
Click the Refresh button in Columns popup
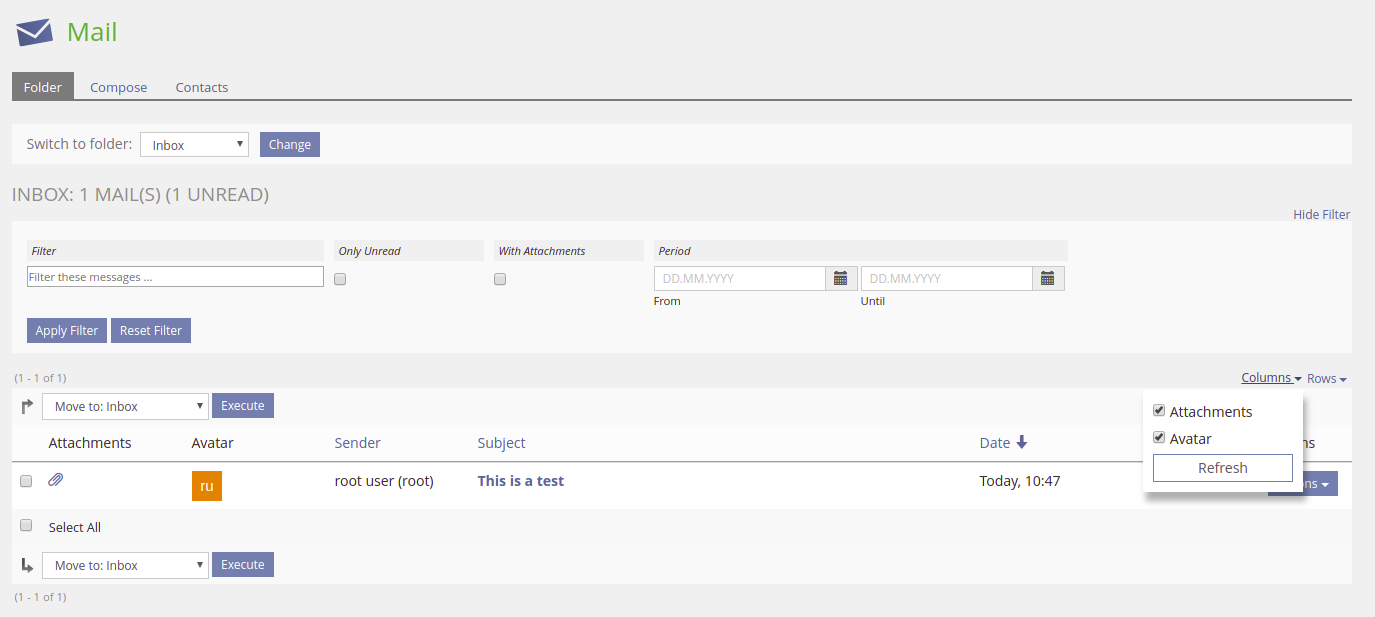tap(1222, 468)
